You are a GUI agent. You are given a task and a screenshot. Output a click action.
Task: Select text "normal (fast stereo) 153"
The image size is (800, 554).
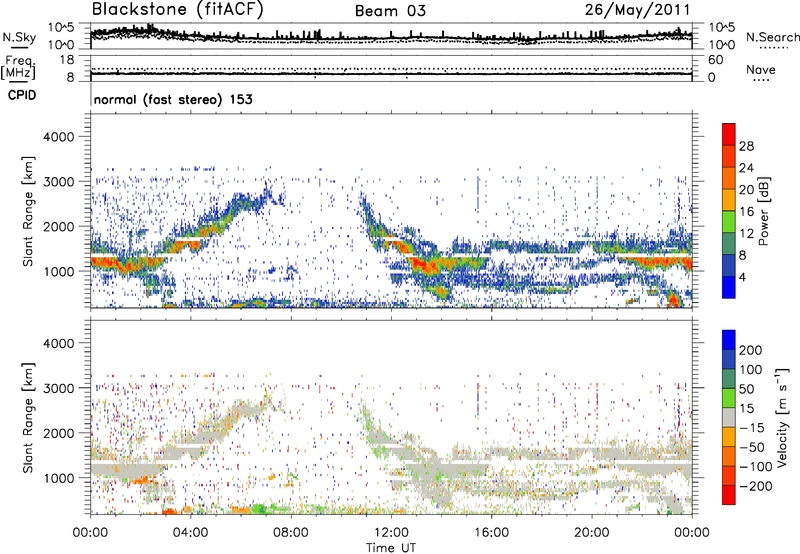tap(173, 99)
